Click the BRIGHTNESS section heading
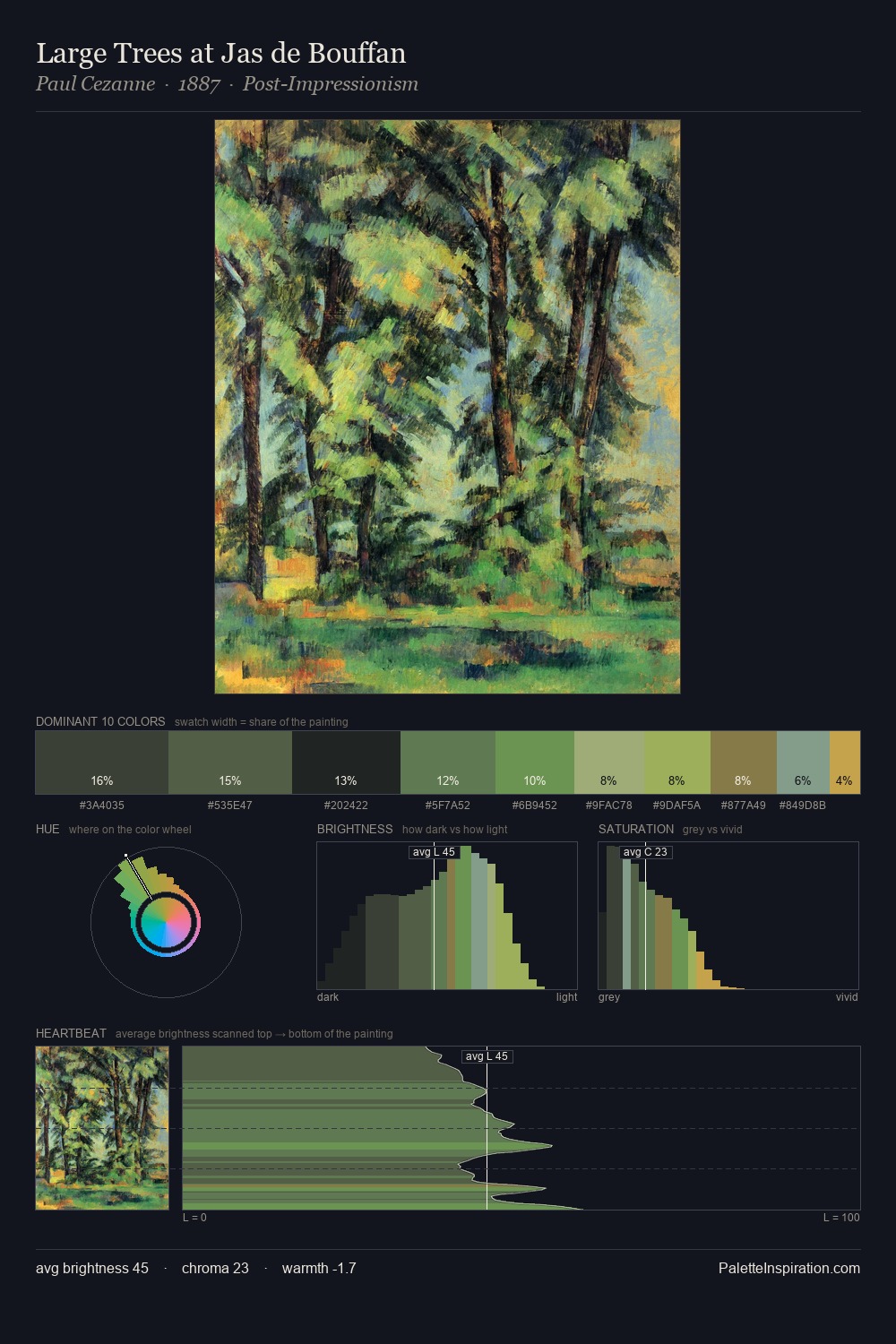 pos(355,829)
